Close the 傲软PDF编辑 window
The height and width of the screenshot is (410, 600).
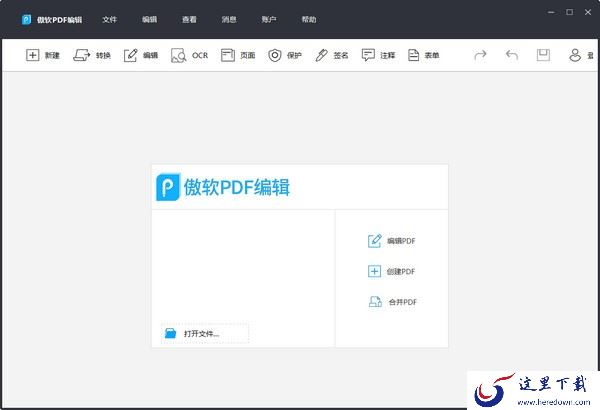click(x=588, y=12)
